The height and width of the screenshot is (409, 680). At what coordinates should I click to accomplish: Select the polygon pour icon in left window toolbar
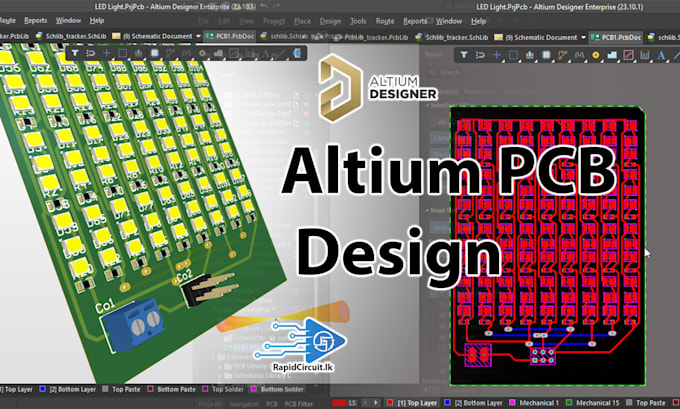click(x=218, y=53)
